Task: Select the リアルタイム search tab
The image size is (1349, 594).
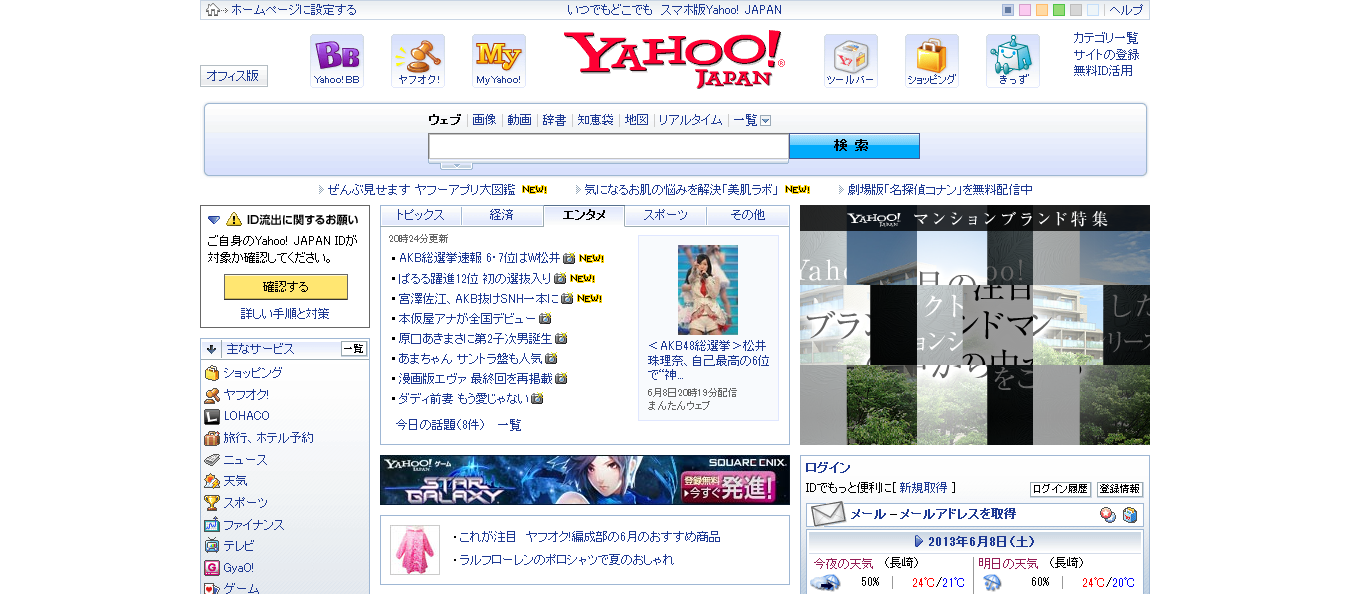Action: click(x=690, y=120)
